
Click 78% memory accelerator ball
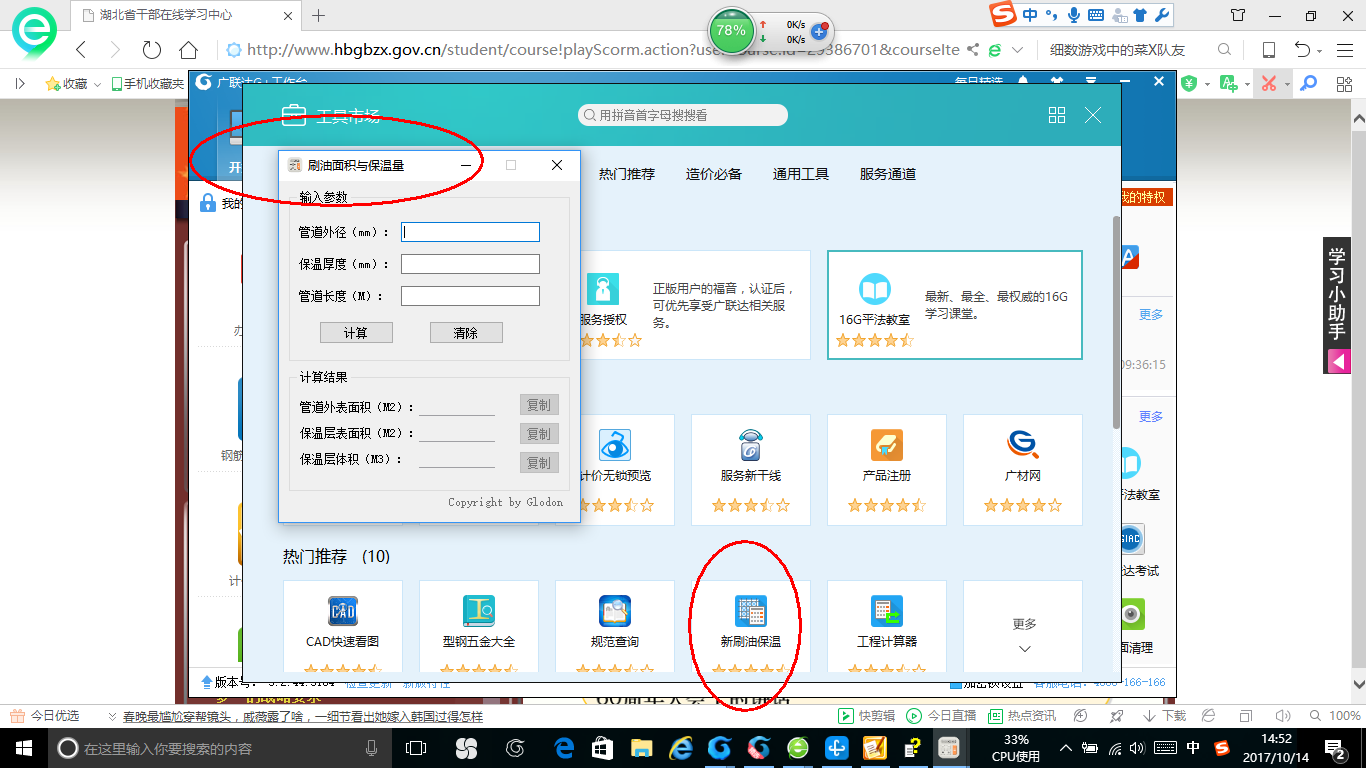coord(731,31)
